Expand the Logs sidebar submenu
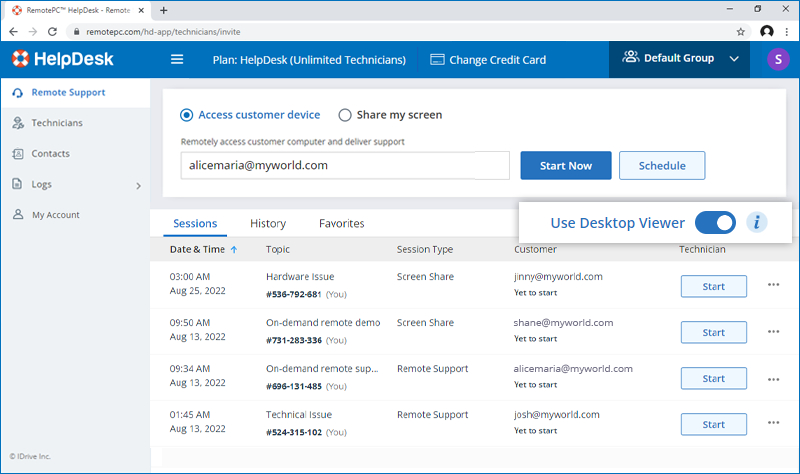This screenshot has height=474, width=800. point(138,185)
